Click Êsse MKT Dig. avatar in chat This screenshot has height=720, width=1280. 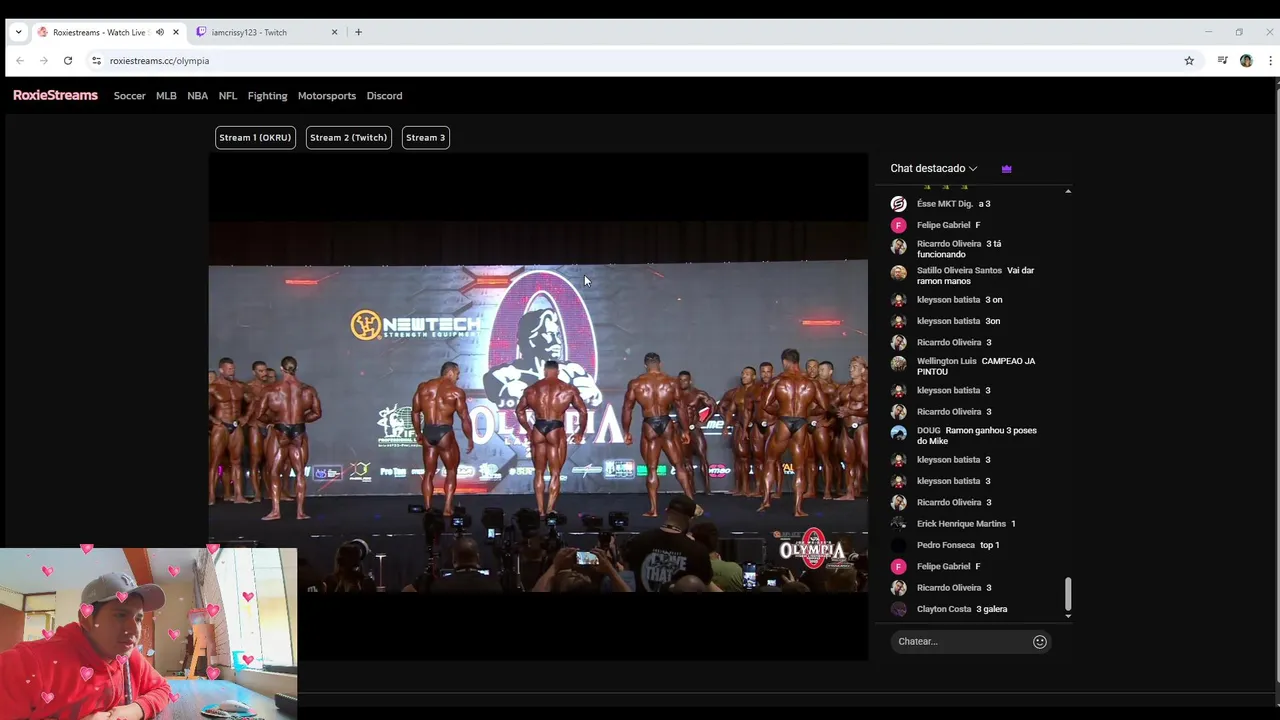(899, 204)
